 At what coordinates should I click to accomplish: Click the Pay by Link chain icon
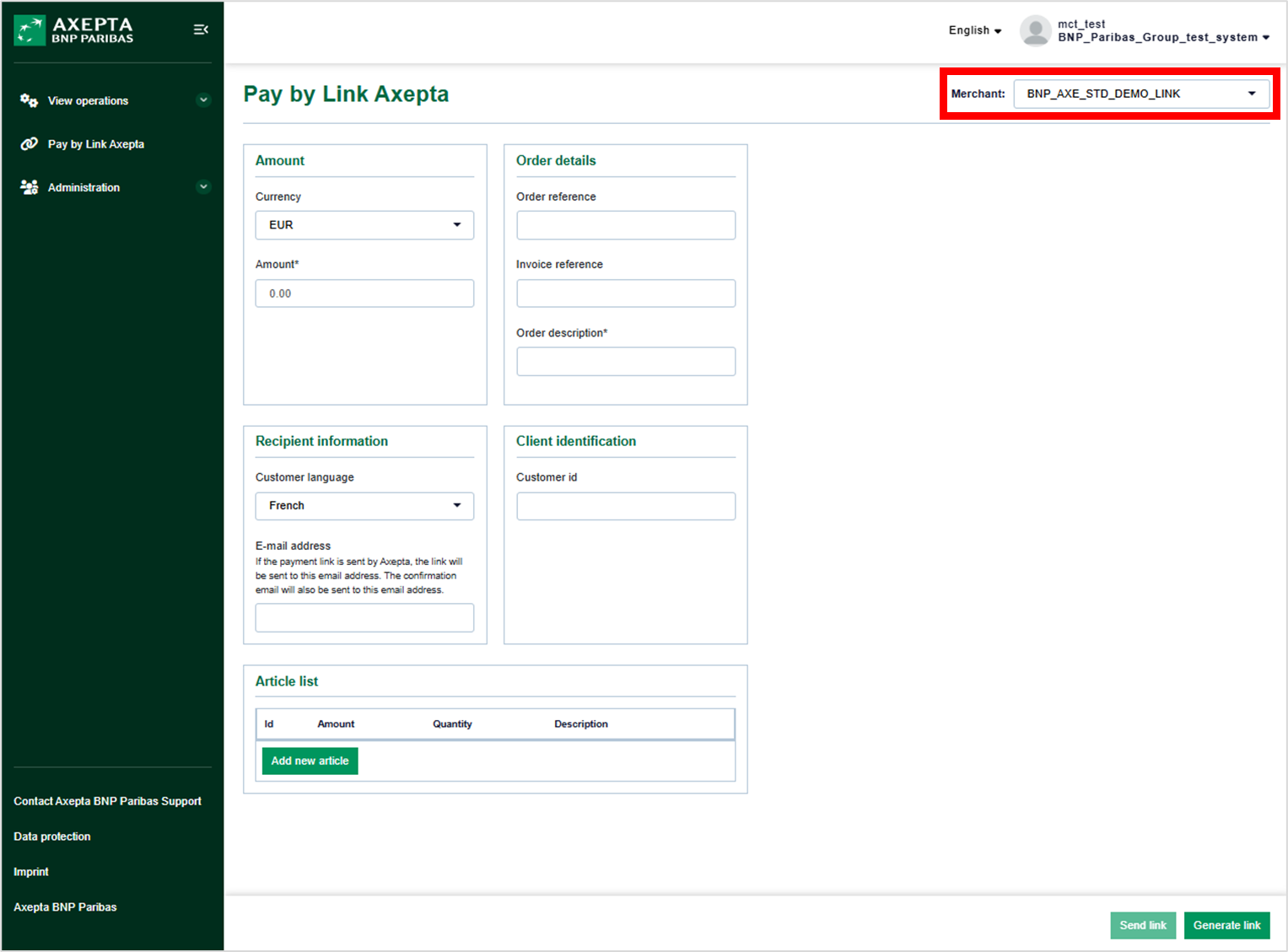29,144
